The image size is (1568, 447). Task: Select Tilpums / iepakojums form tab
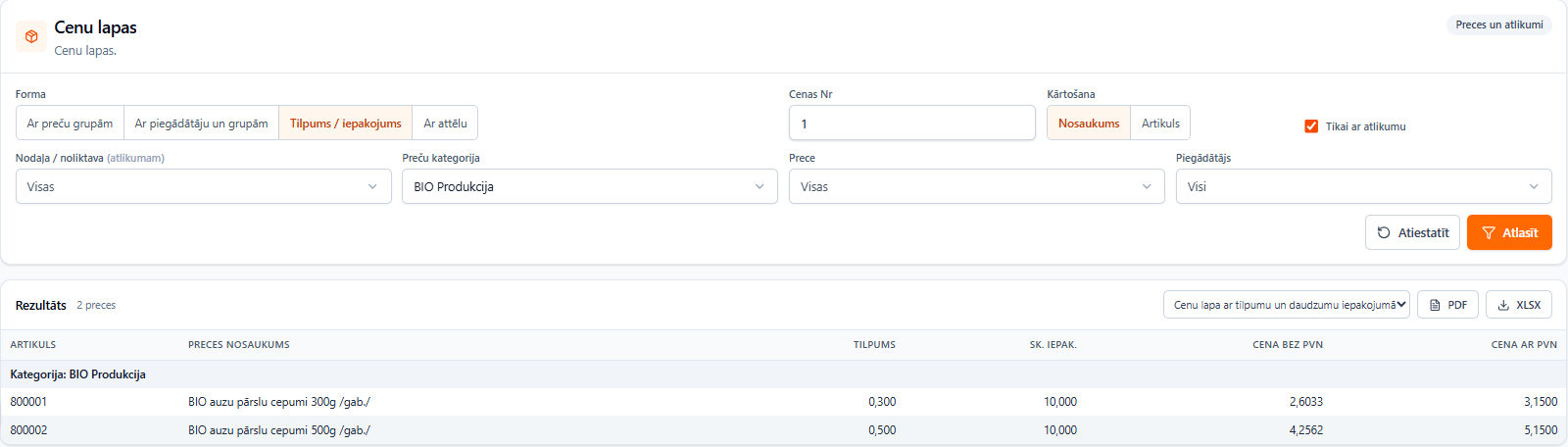pos(346,124)
